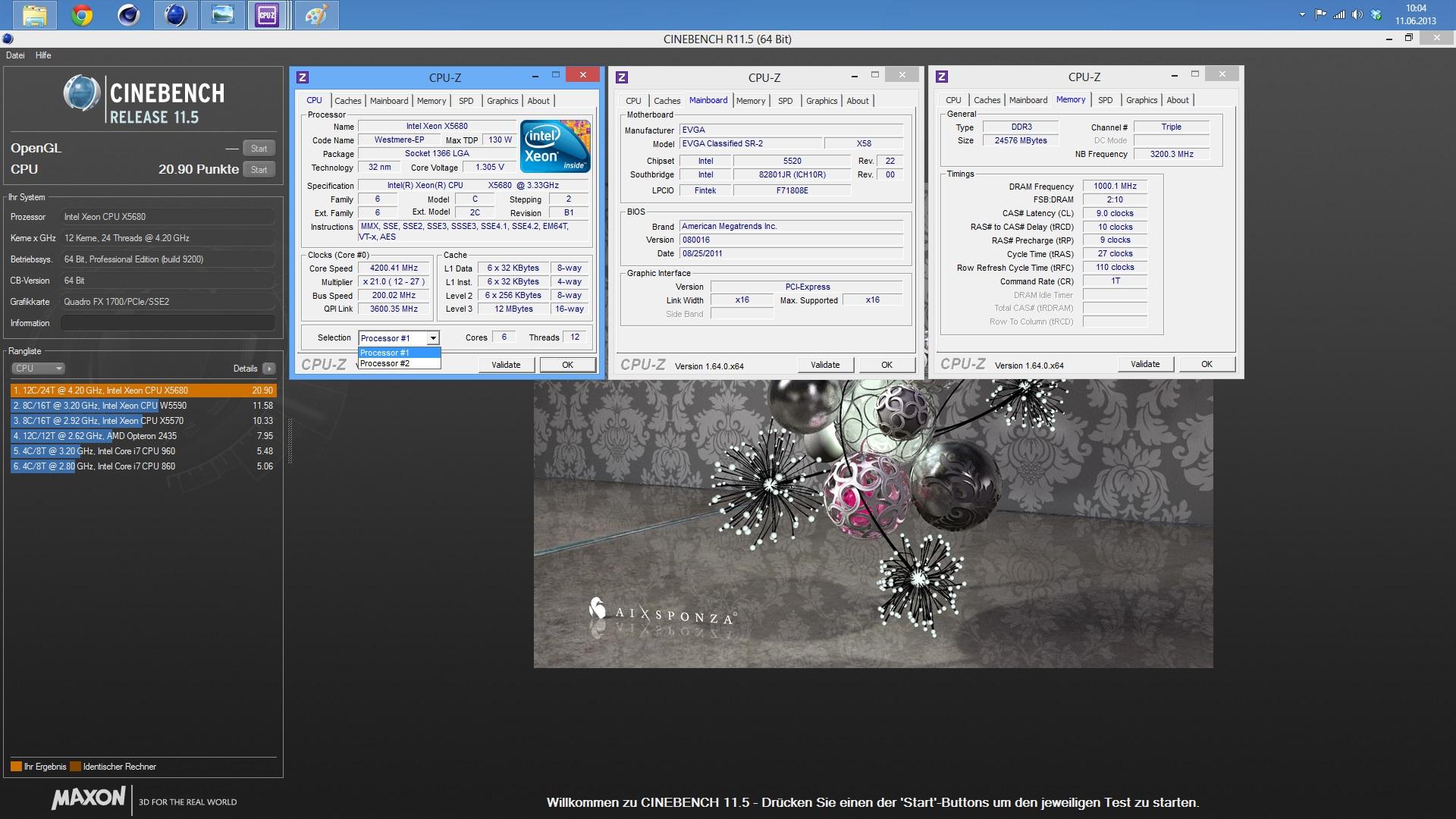
Task: Launch Google Chrome from the taskbar
Action: (x=82, y=15)
